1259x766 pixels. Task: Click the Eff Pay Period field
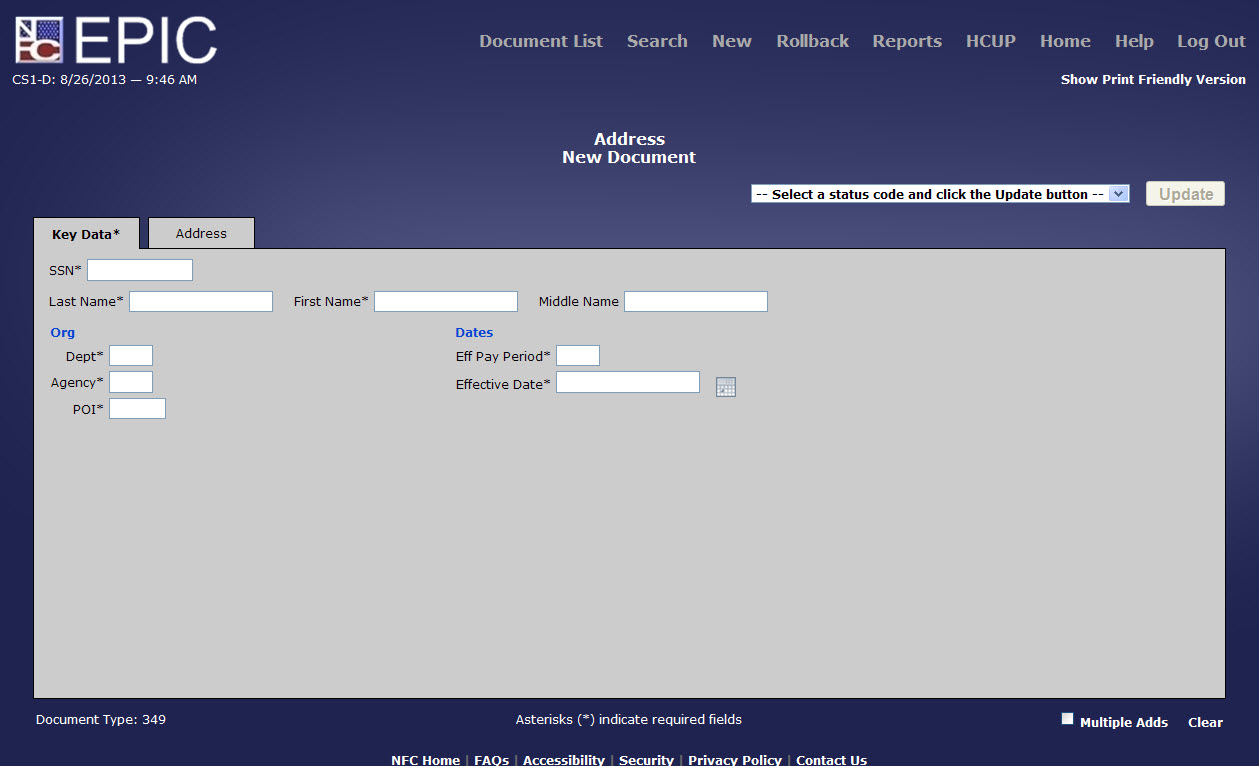[x=577, y=355]
